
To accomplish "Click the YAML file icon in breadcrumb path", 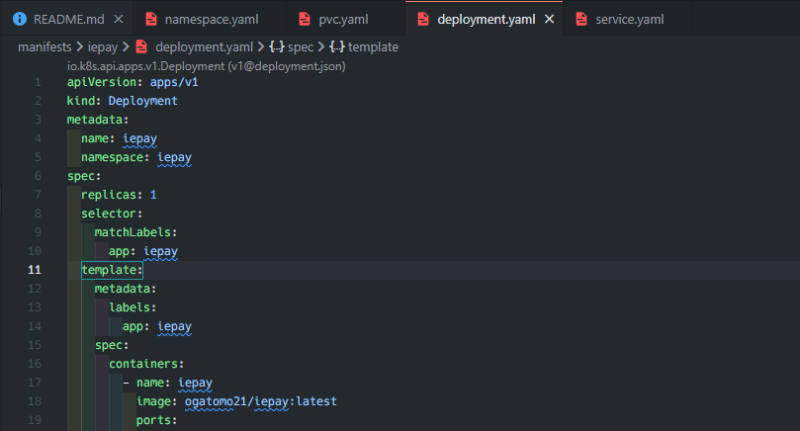I will [142, 46].
